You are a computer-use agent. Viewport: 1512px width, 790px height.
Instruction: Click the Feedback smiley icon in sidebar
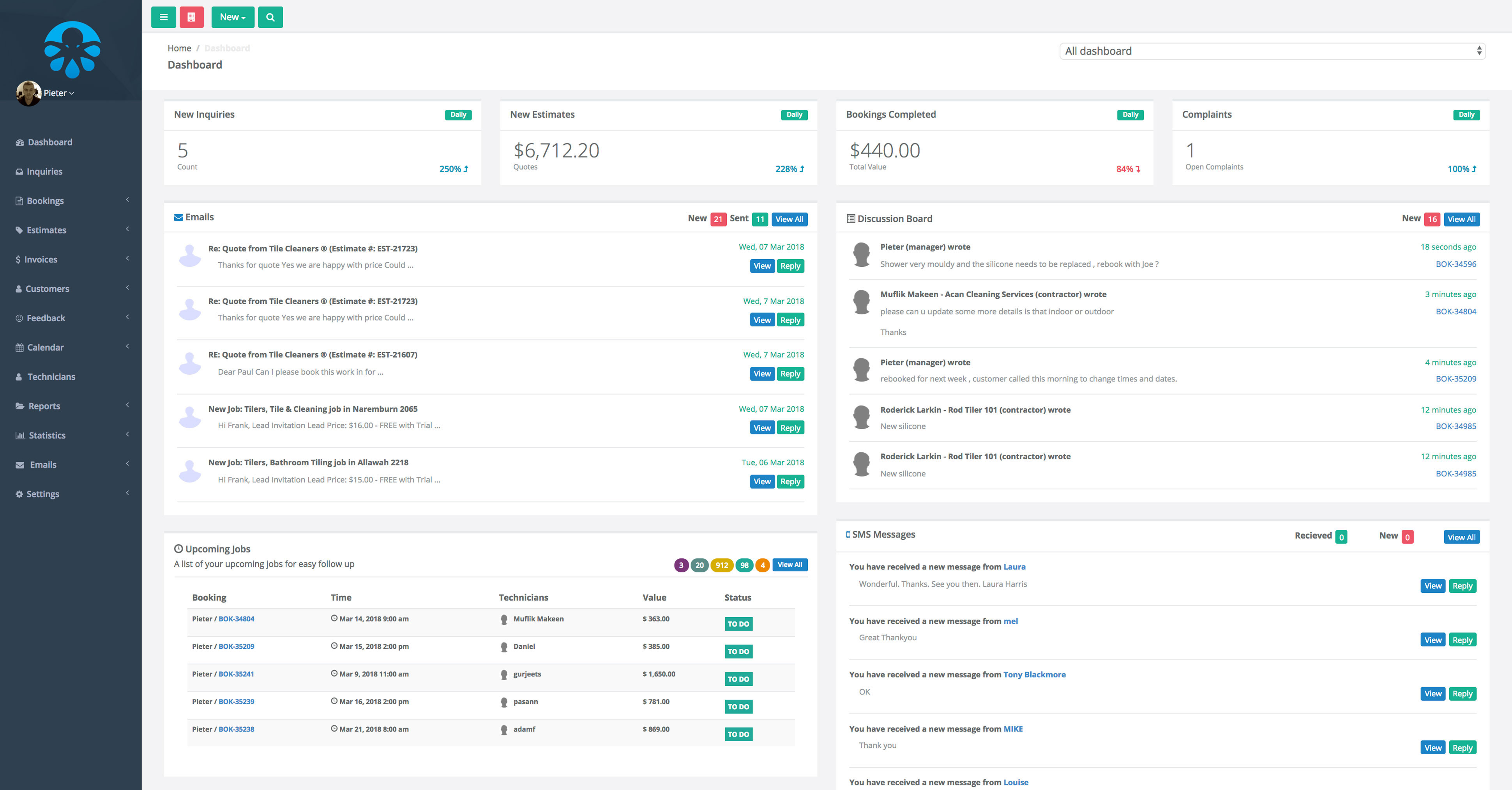(19, 318)
